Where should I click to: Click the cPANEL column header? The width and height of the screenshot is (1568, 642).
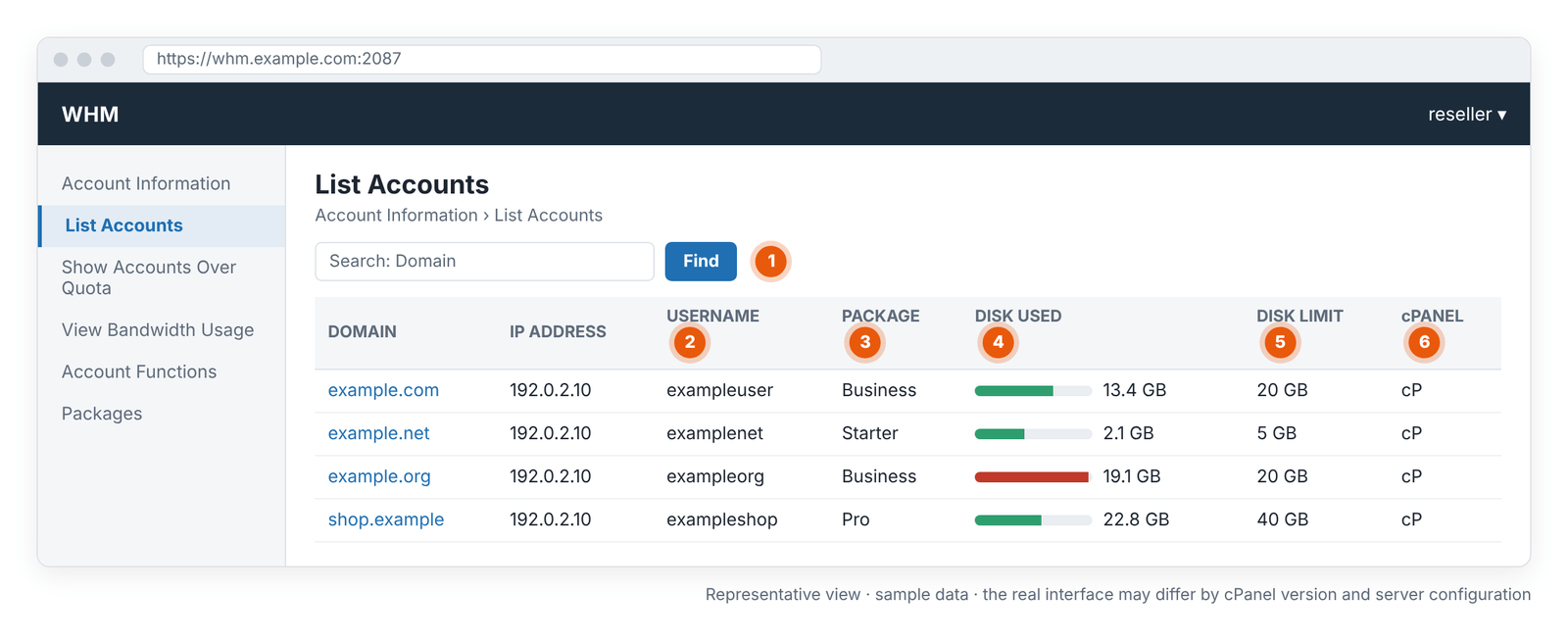point(1432,317)
